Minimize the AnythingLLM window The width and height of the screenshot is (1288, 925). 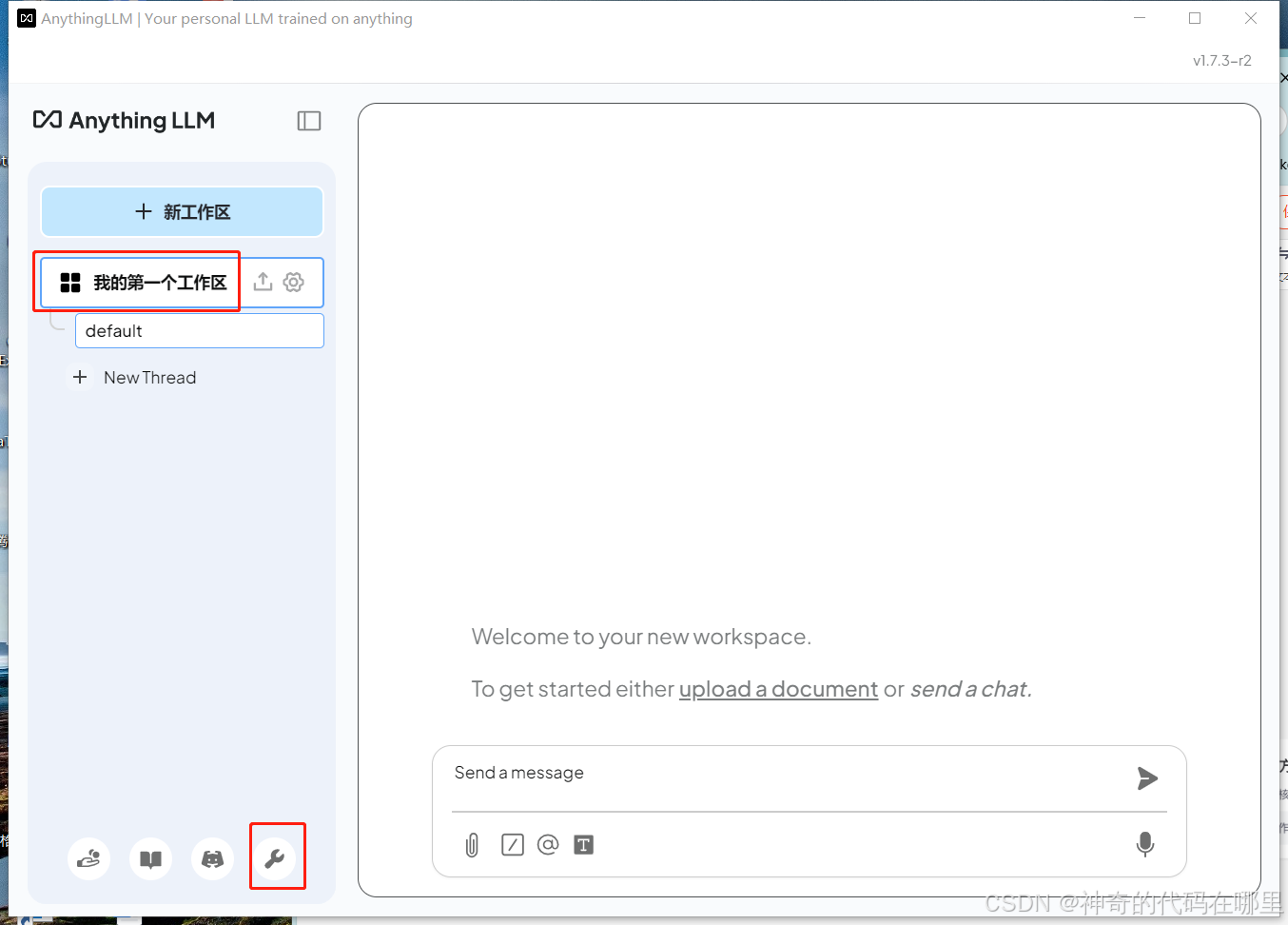(x=1140, y=18)
